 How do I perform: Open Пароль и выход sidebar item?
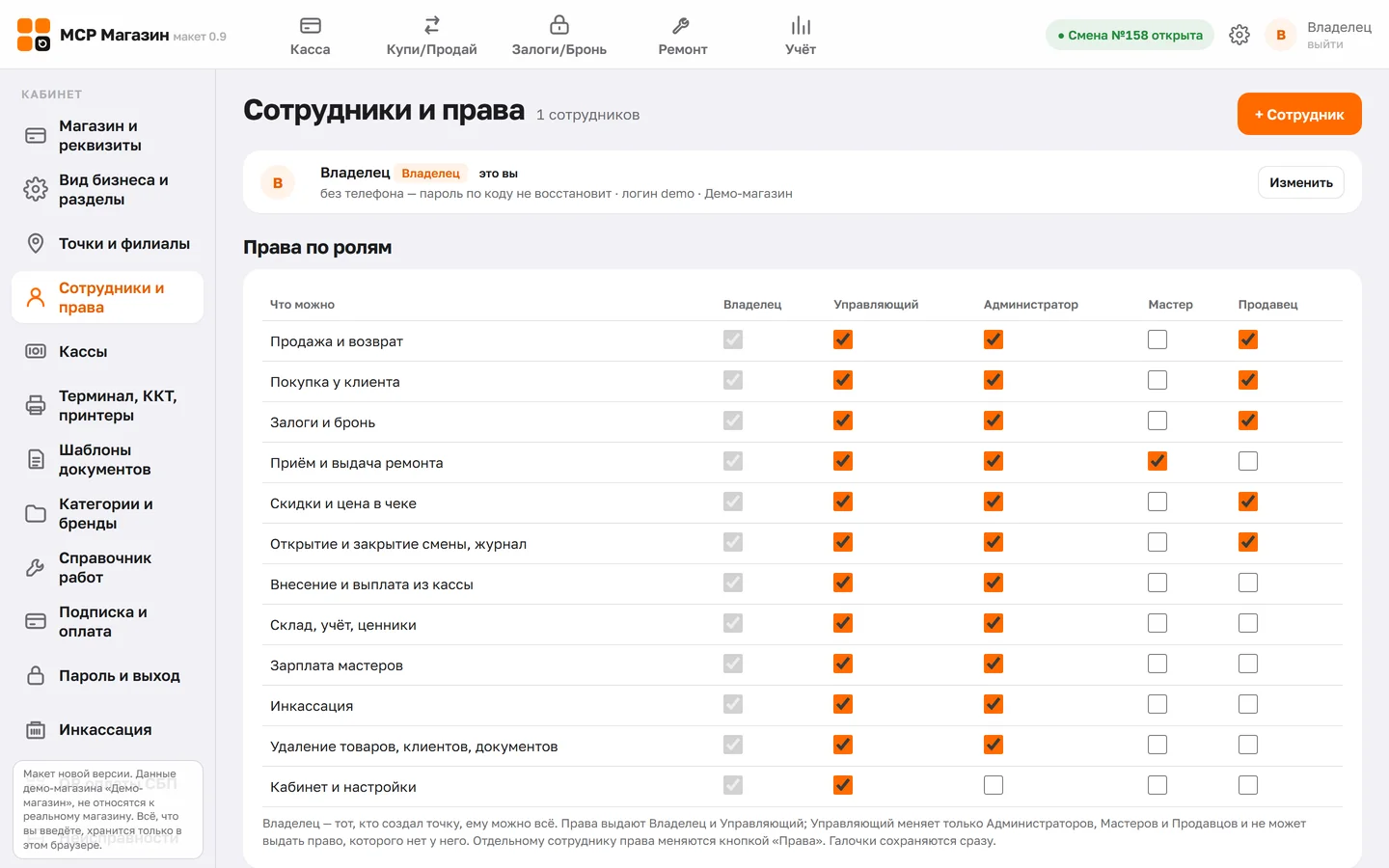(107, 676)
